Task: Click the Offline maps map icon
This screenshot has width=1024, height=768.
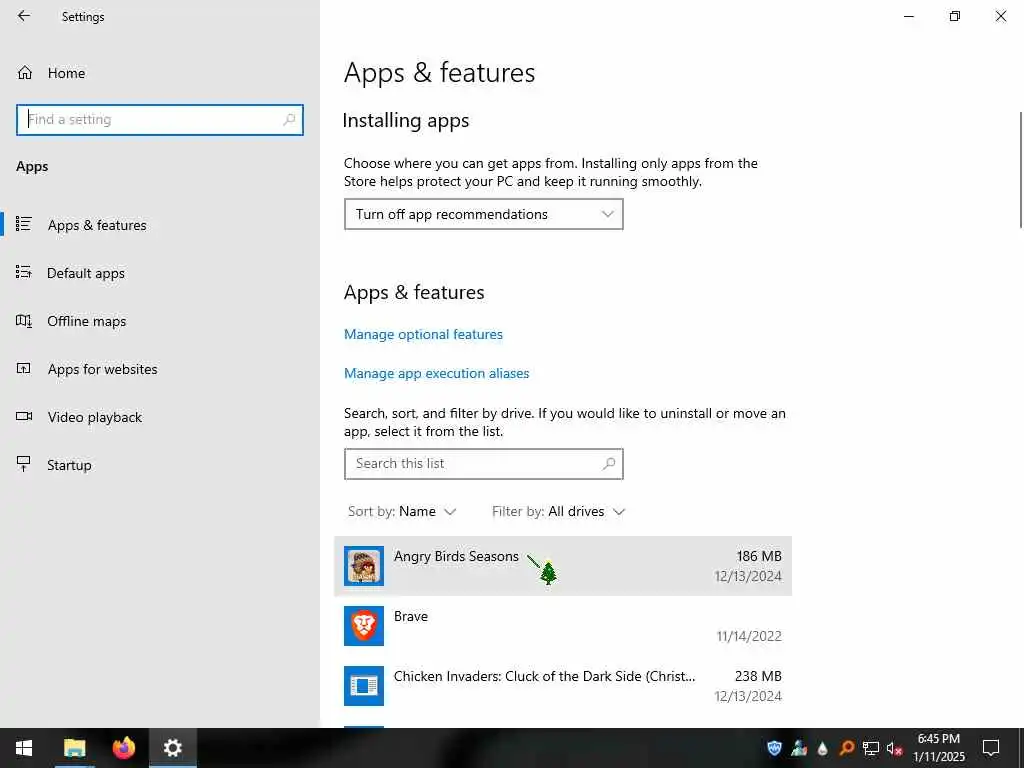Action: [24, 321]
